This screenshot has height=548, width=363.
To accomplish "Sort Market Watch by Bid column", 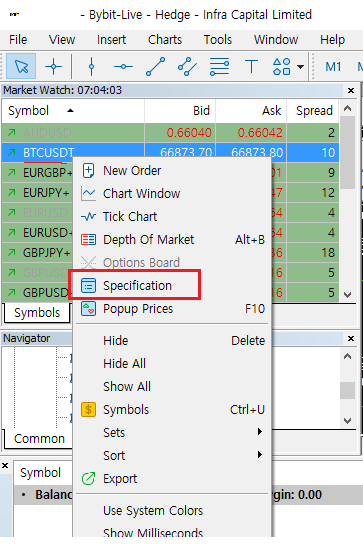I will click(x=180, y=111).
